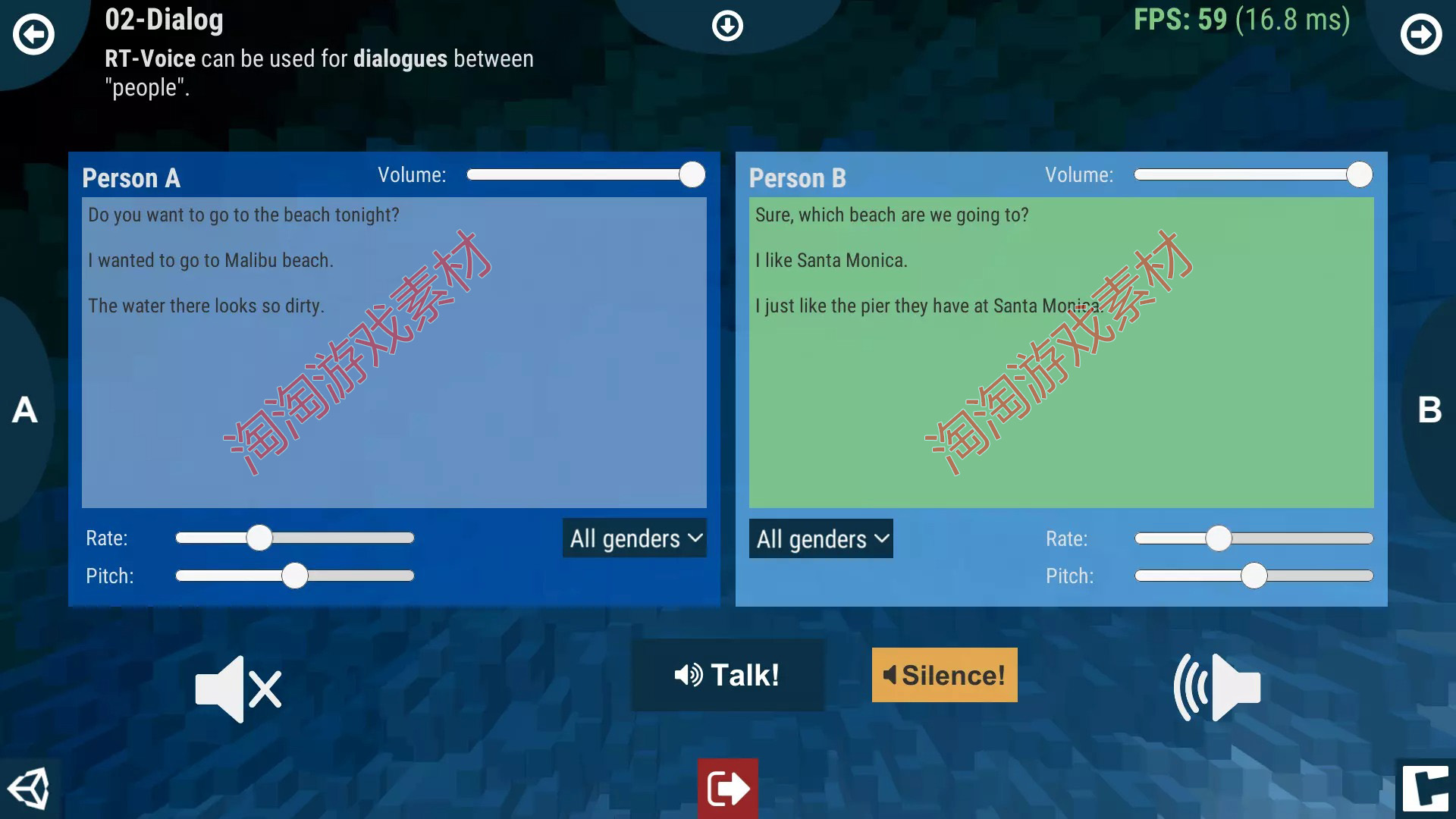The width and height of the screenshot is (1456, 819).
Task: Expand Person B All Genders dropdown
Action: pyautogui.click(x=820, y=537)
